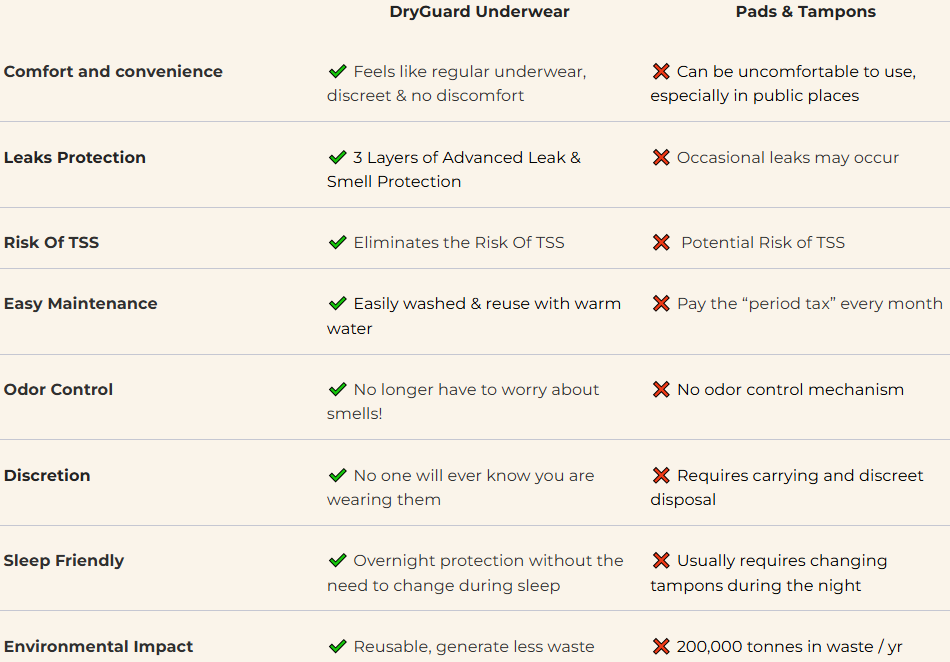The image size is (950, 662).
Task: Click red X next to Requires carrying text
Action: [x=661, y=475]
